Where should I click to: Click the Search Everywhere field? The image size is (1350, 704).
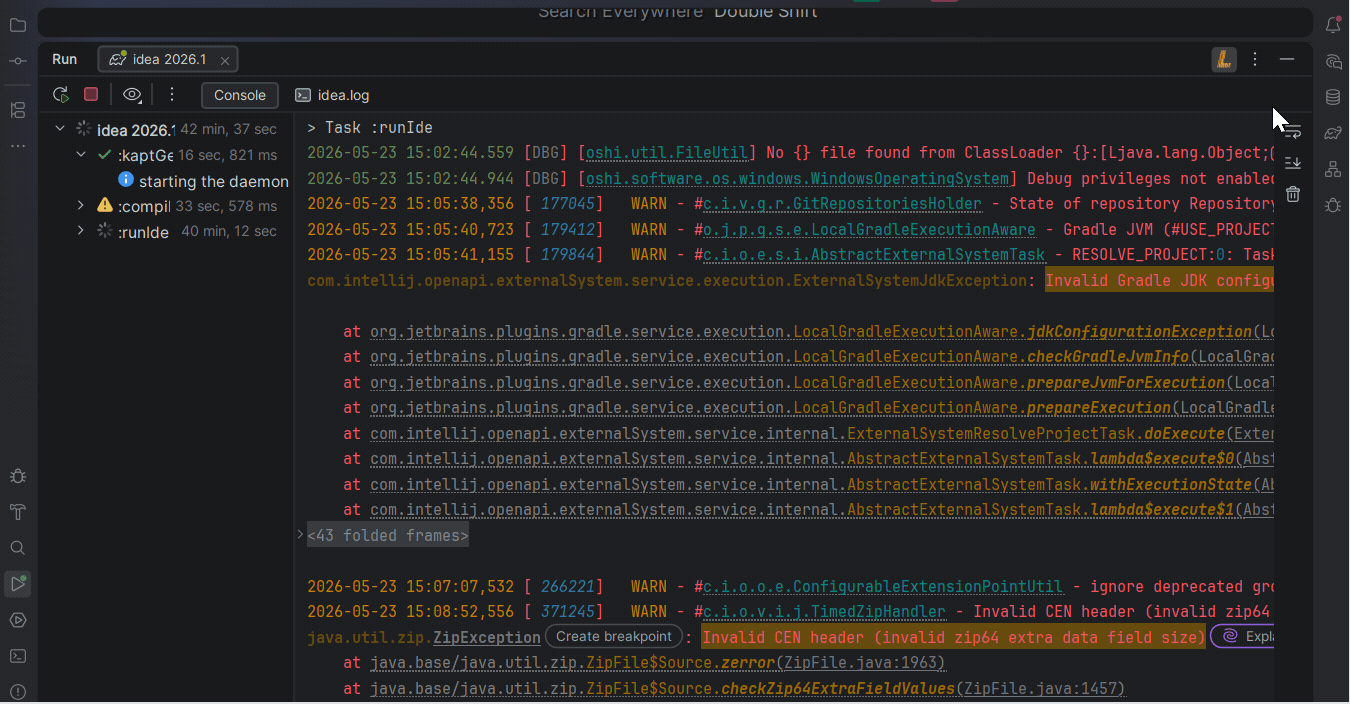tap(677, 14)
